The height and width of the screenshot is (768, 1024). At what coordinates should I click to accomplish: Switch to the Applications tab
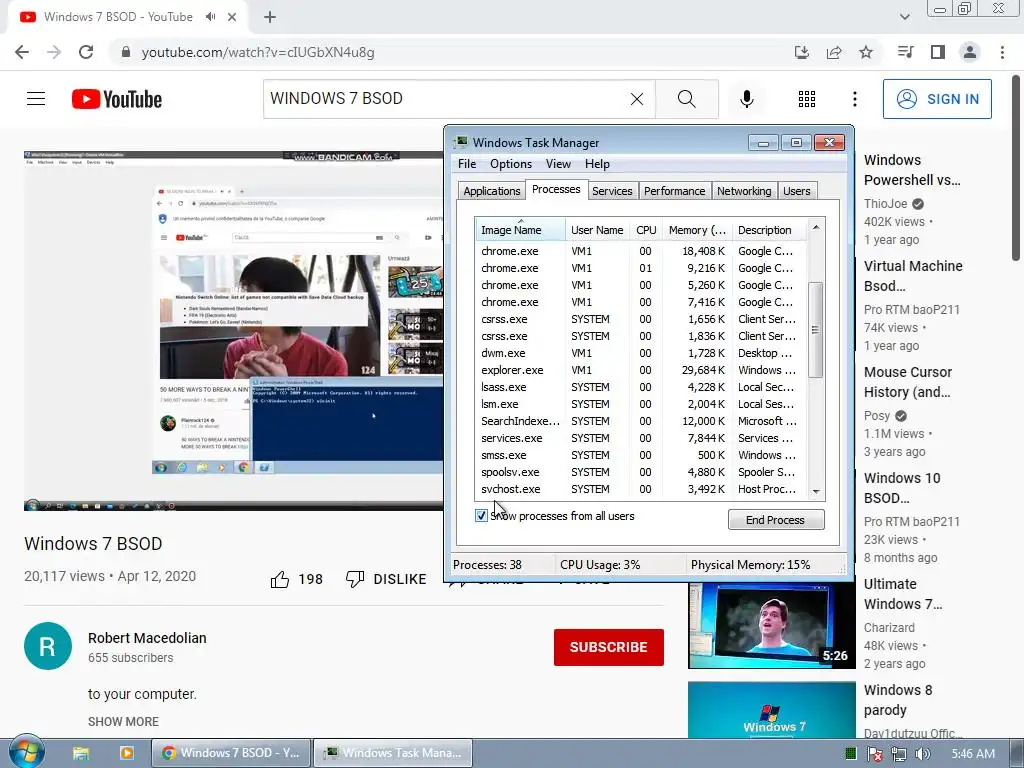(492, 191)
